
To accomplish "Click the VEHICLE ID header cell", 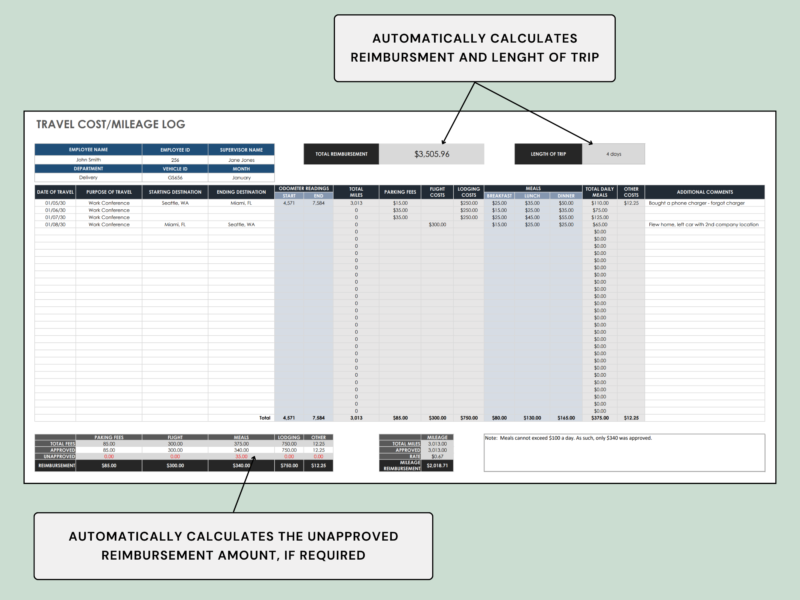I will click(x=175, y=168).
